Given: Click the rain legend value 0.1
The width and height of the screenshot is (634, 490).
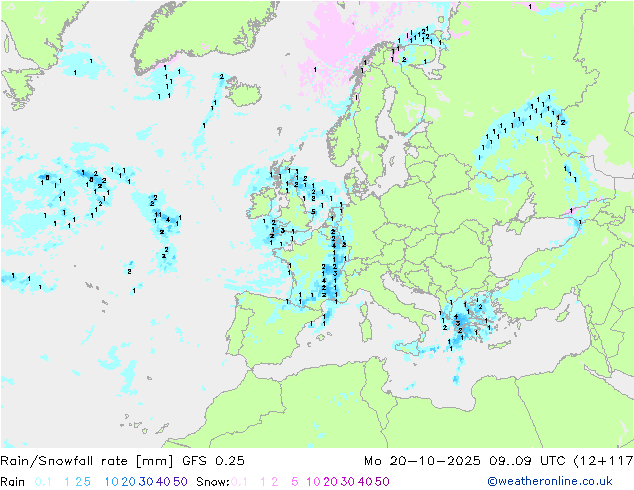Looking at the screenshot, I should pos(43,482).
